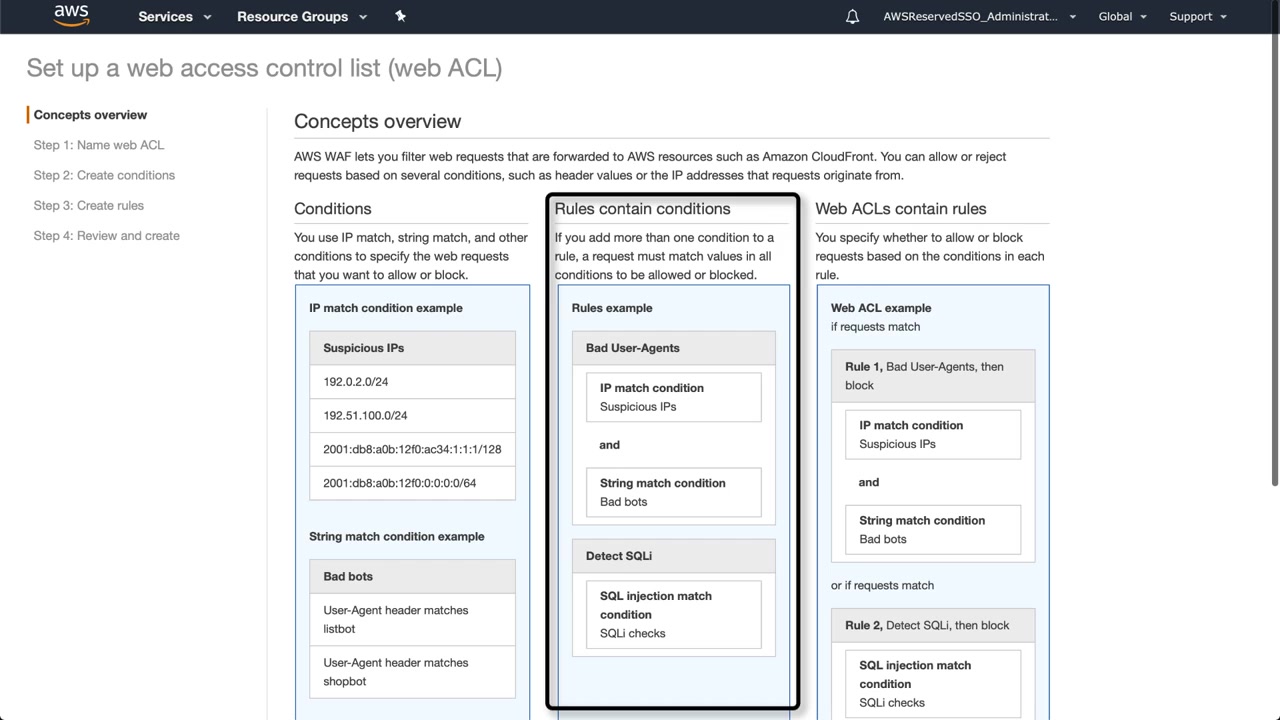Image resolution: width=1280 pixels, height=720 pixels.
Task: Click the Suspicious IPs table header
Action: 412,348
